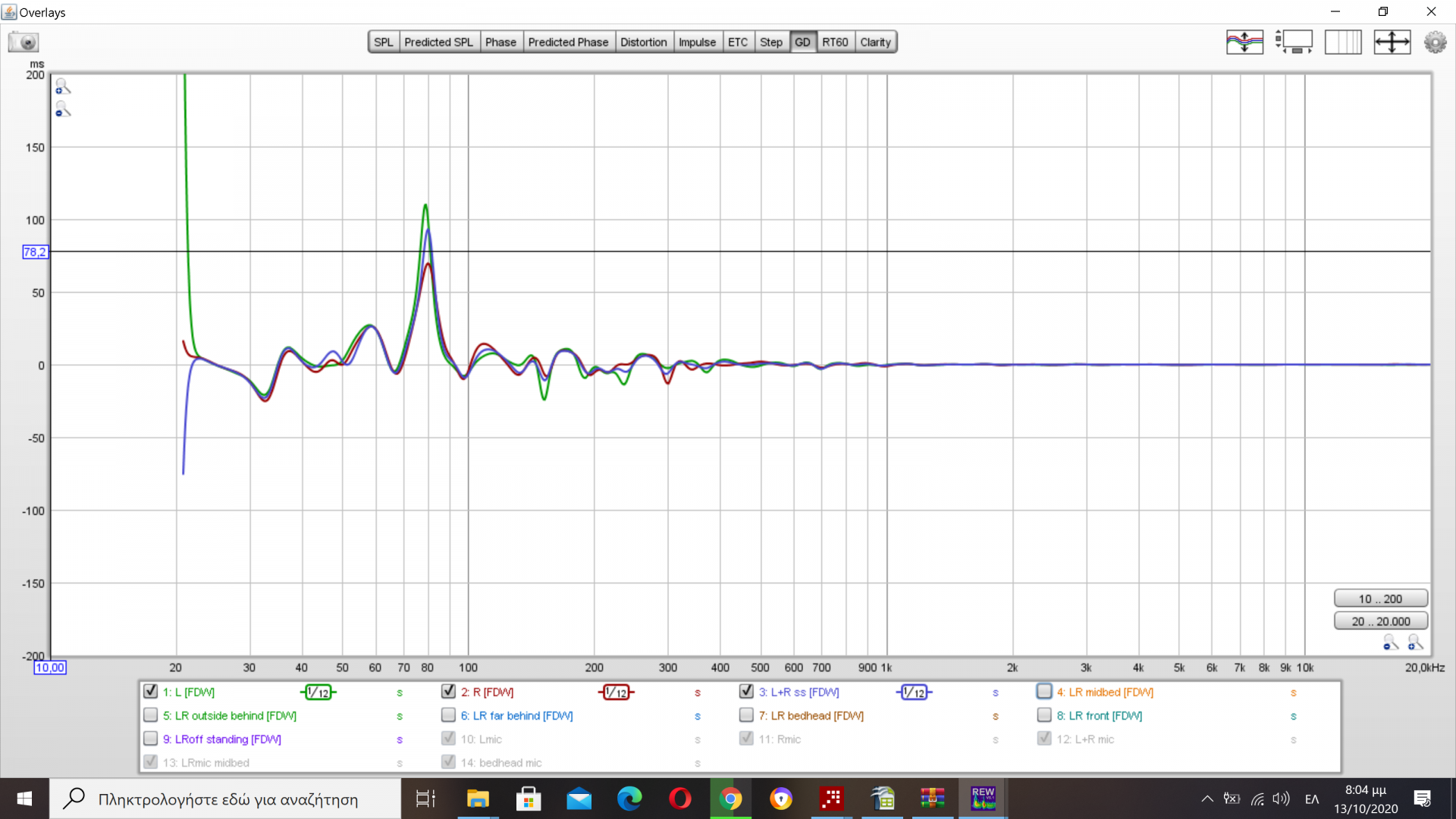
Task: Click the capture graph camera icon
Action: 24,42
